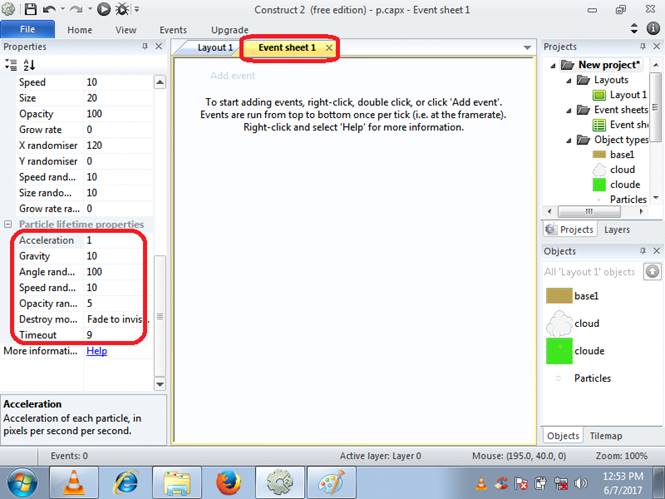Screen dimensions: 665x499
Task: Click Properties scrollbar down arrow
Action: click(x=160, y=384)
